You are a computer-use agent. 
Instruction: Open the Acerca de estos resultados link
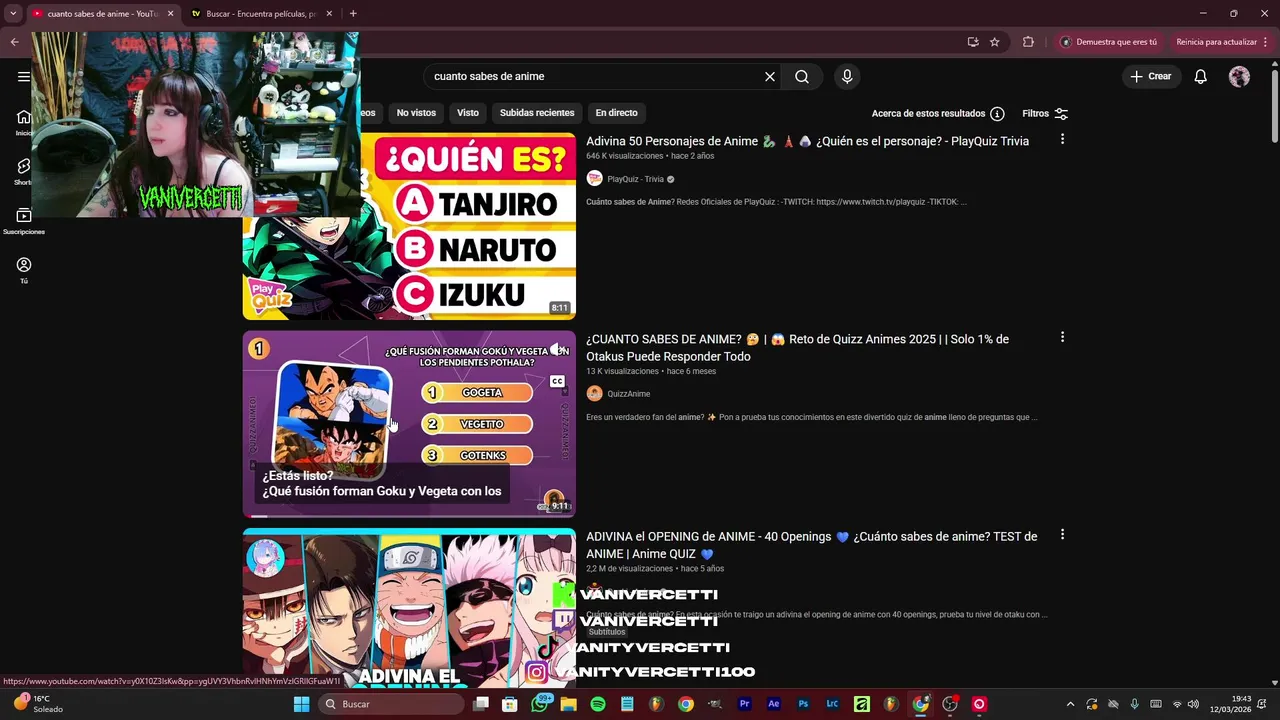[928, 114]
